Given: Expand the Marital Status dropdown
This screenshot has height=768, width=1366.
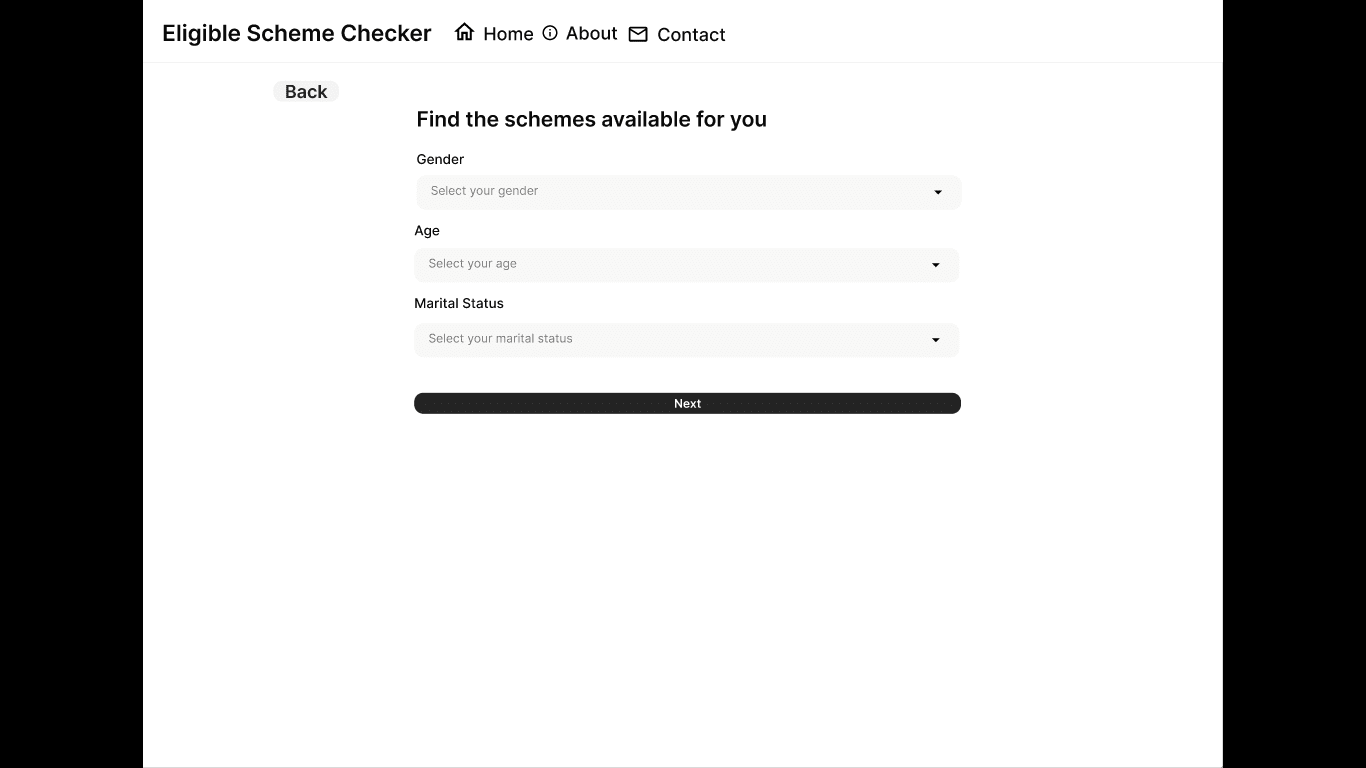Looking at the screenshot, I should click(686, 340).
